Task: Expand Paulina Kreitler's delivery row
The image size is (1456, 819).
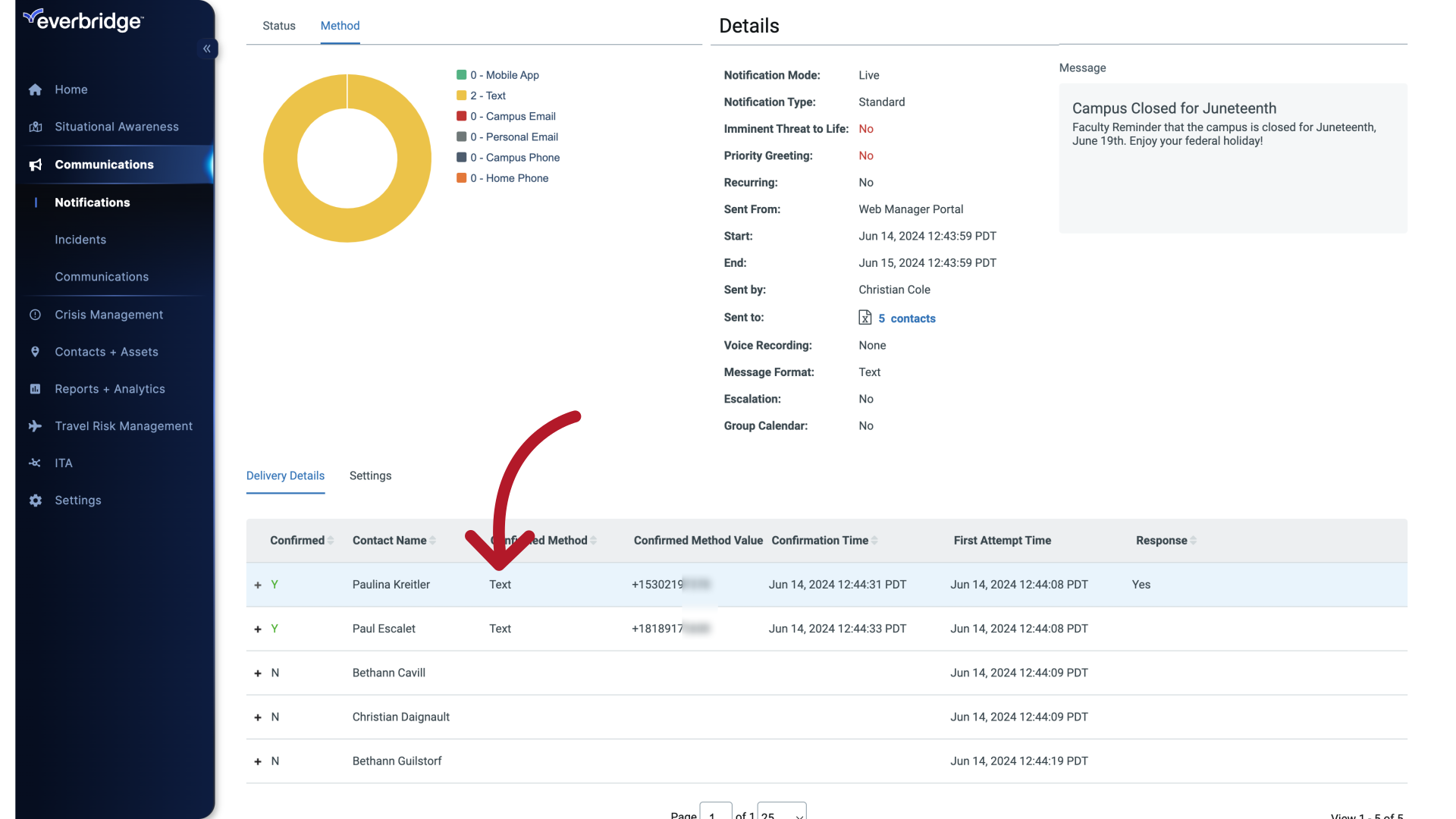Action: coord(257,584)
